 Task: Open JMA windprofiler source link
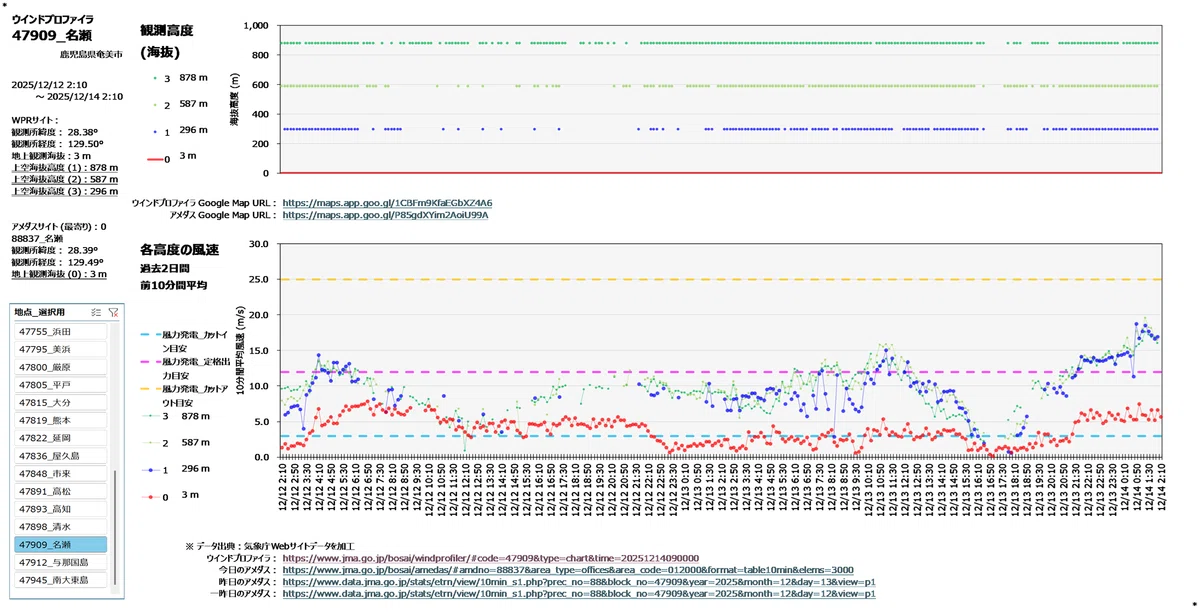point(491,558)
